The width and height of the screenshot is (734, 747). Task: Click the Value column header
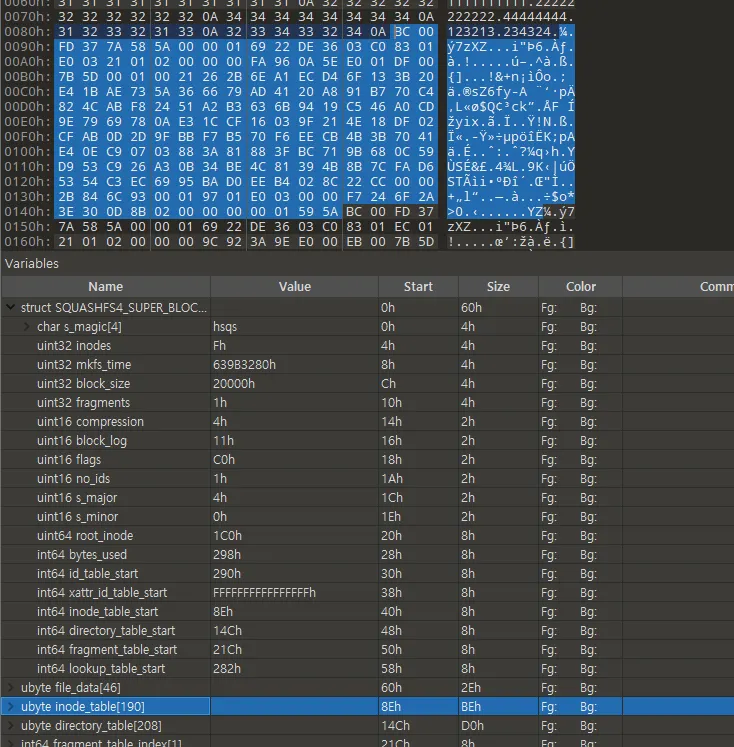(x=294, y=287)
